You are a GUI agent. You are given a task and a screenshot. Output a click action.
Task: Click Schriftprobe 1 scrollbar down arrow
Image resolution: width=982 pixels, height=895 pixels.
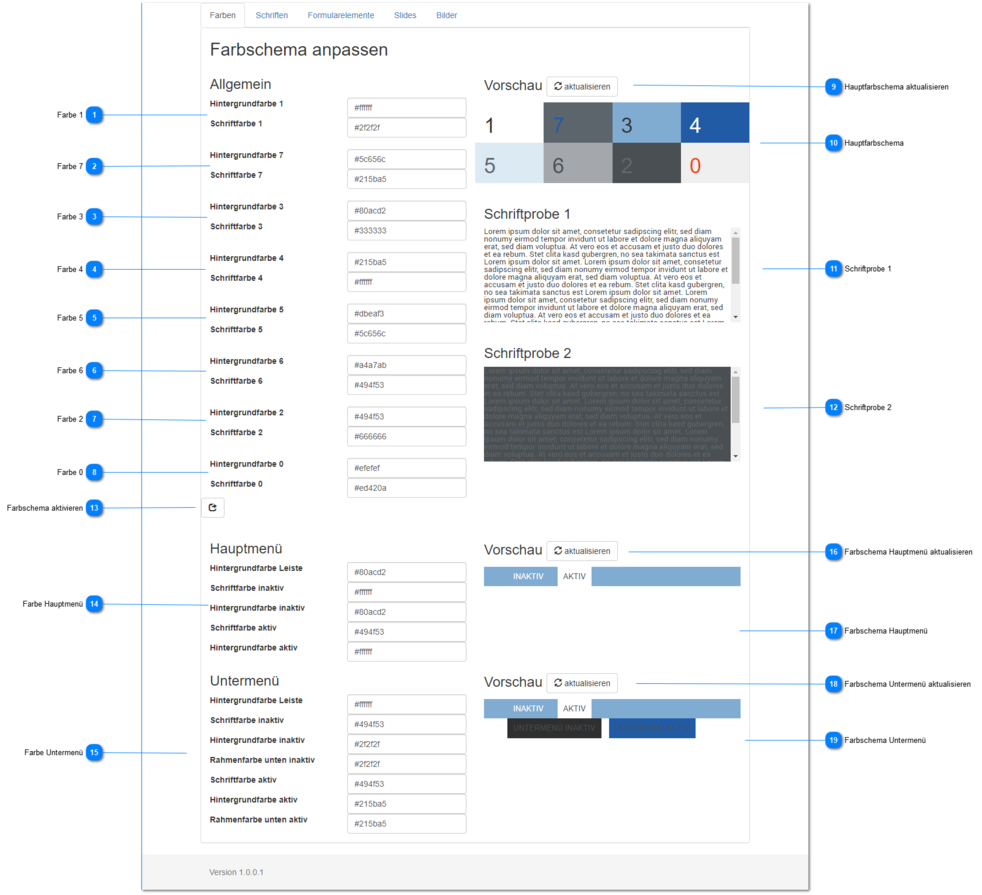736,318
